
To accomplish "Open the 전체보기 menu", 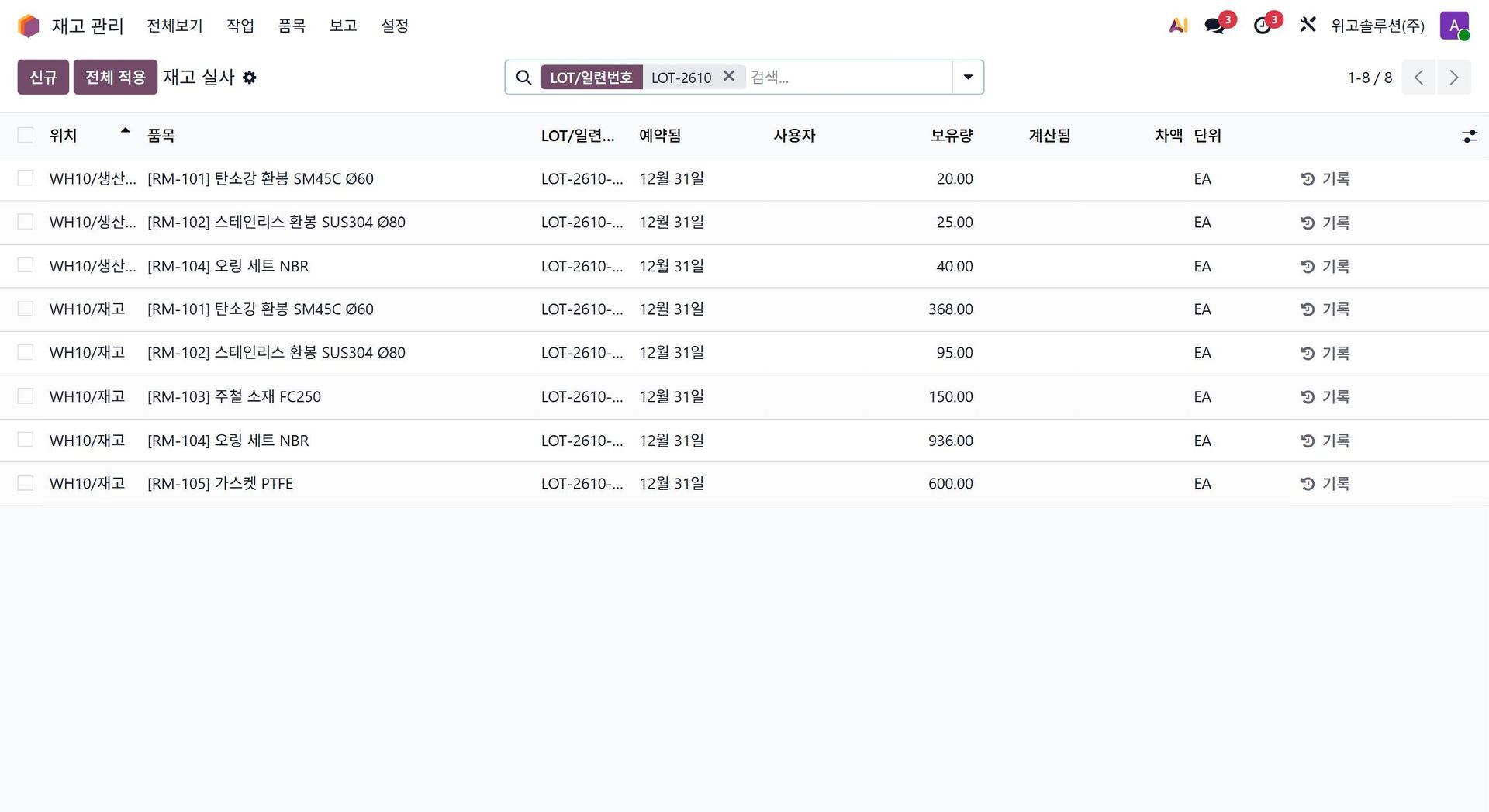I will 175,26.
